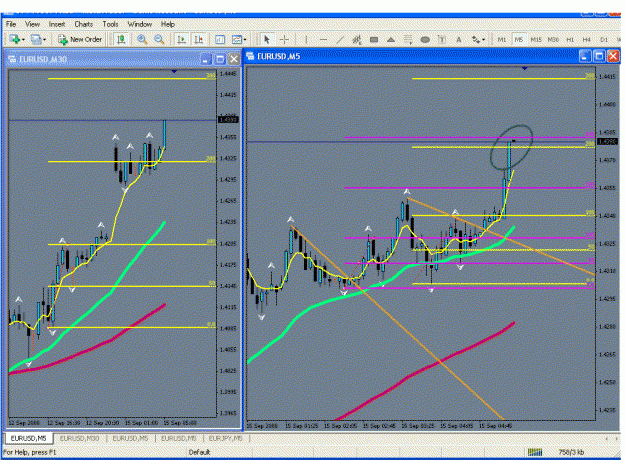The width and height of the screenshot is (625, 460).
Task: Select the Triangle shape tool
Action: point(391,39)
